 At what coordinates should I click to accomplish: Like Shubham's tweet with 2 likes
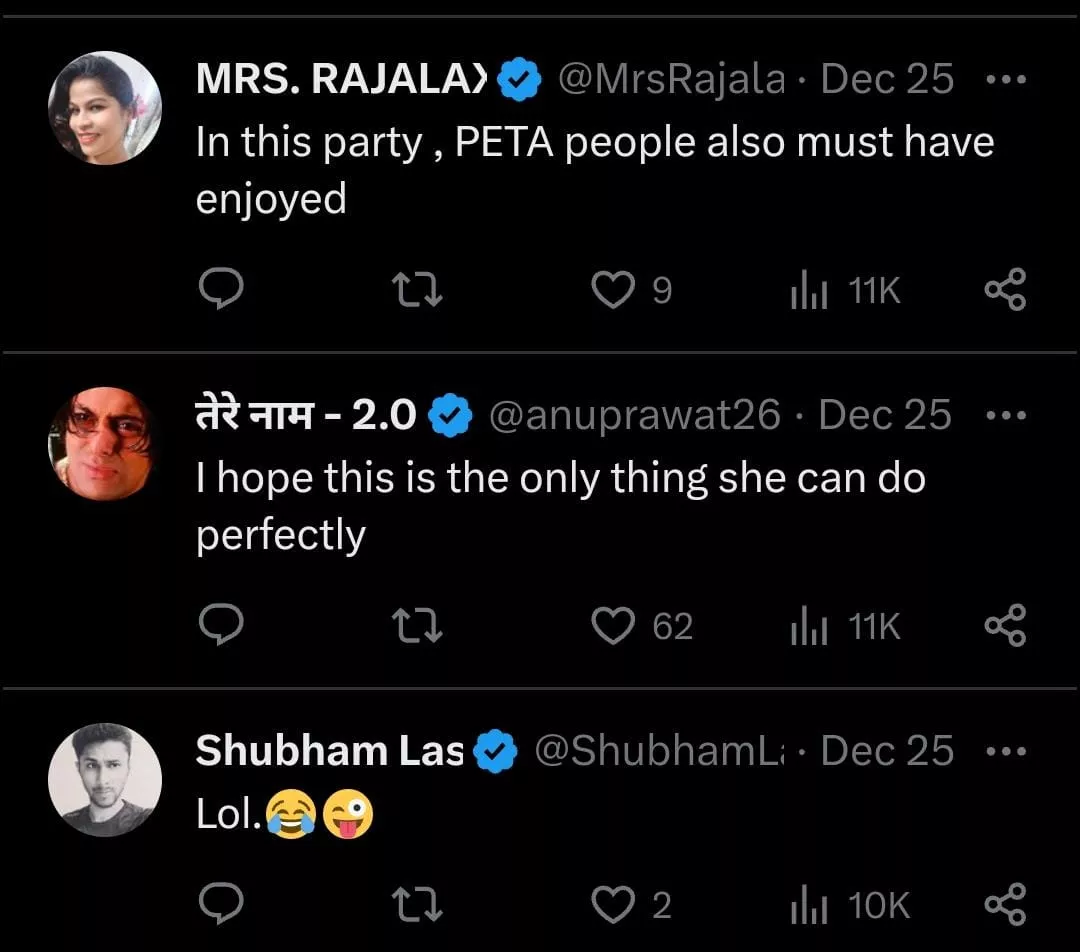click(613, 905)
